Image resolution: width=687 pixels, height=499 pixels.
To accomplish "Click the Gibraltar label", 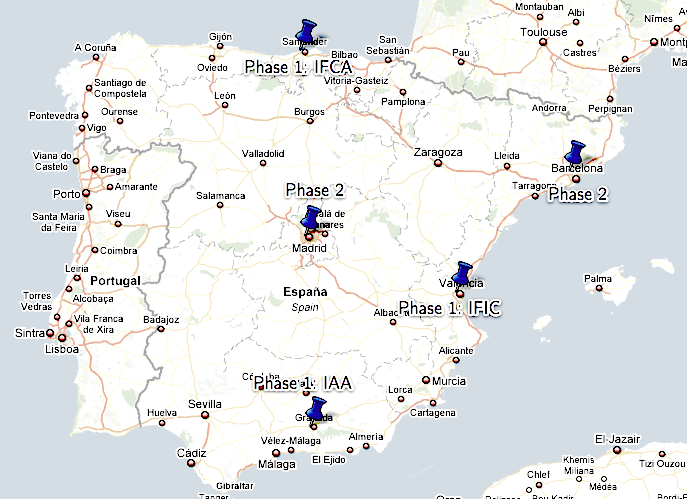I will click(235, 485).
